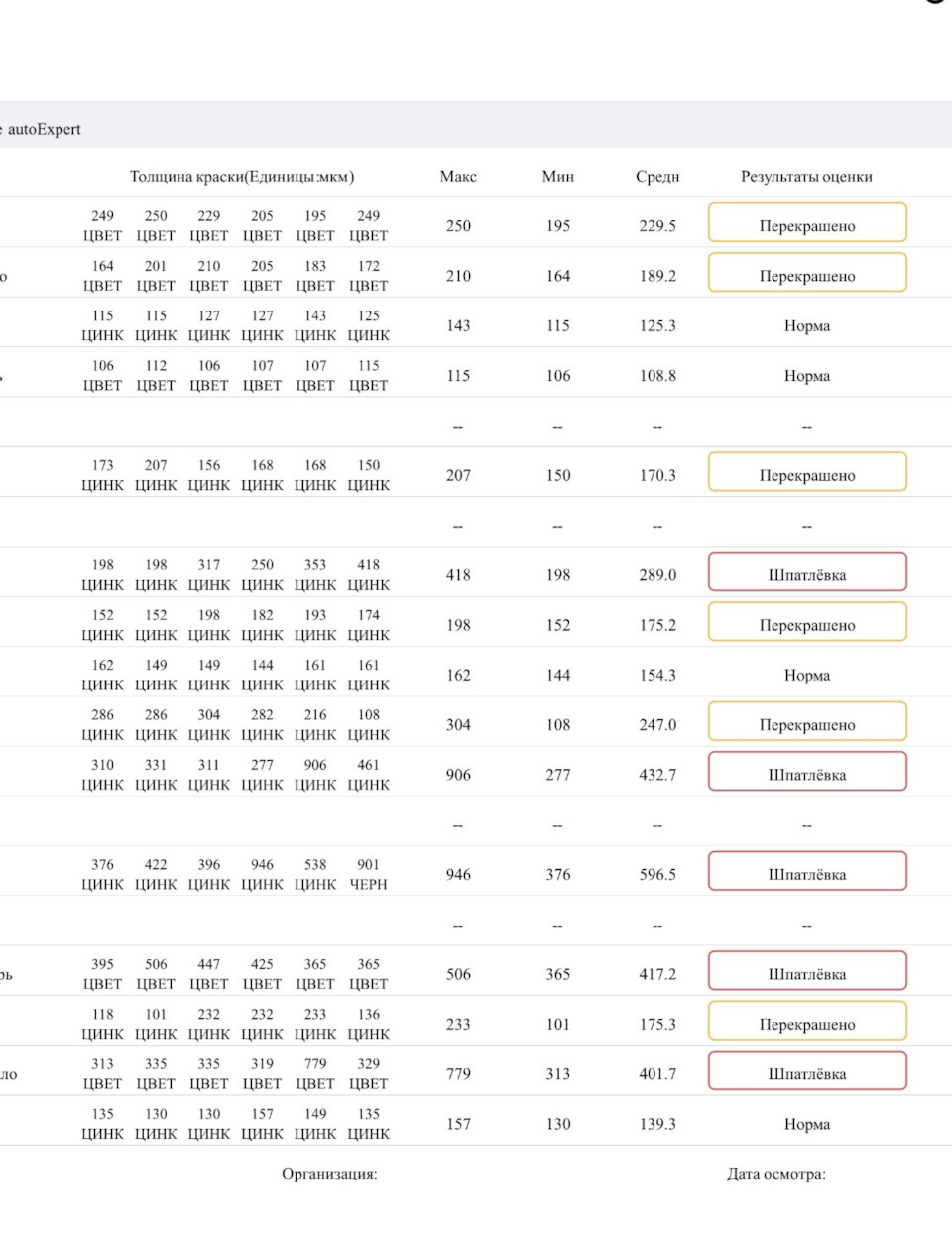This screenshot has height=1242, width=952.
Task: Click the Толщина краски column header
Action: pyautogui.click(x=242, y=177)
